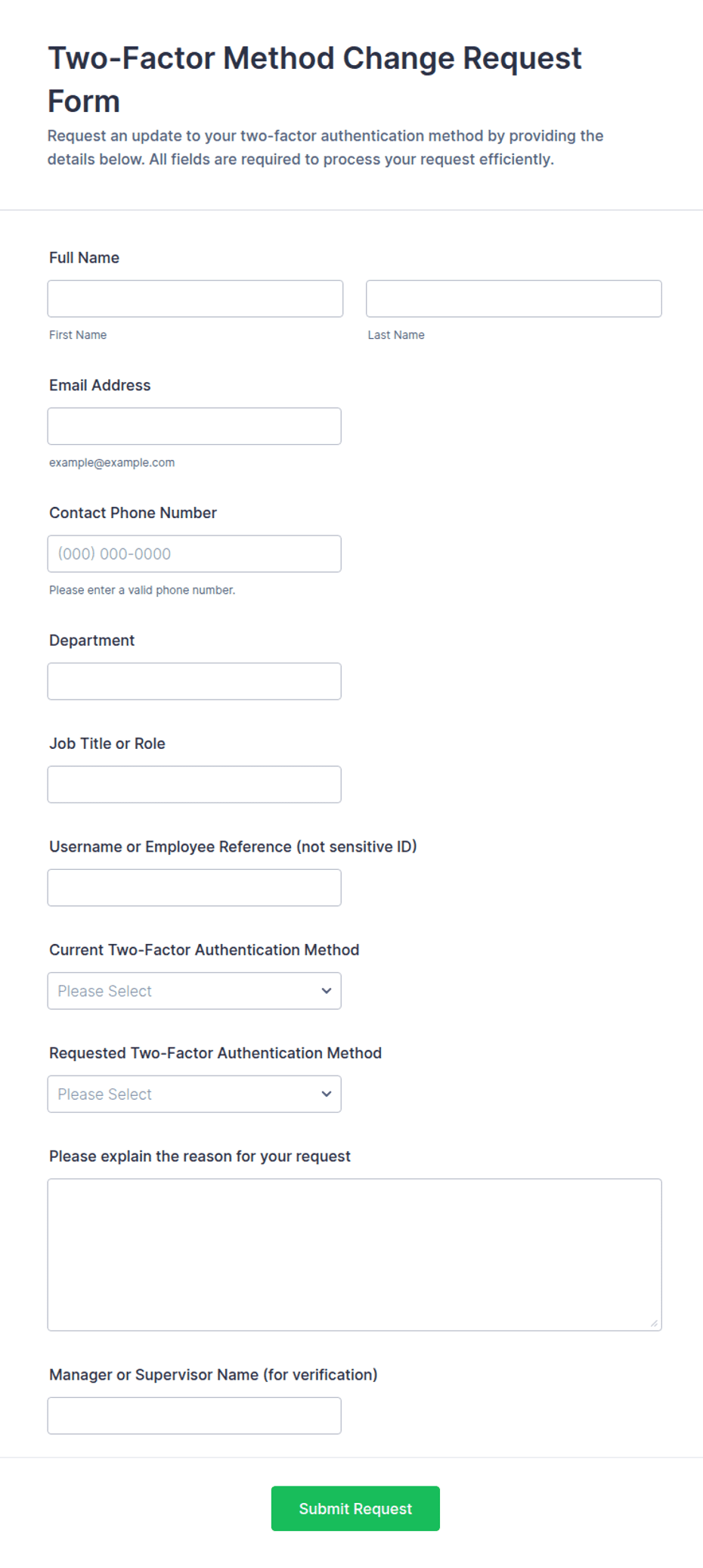Submit the request with the green button
The image size is (703, 1568).
pos(355,1509)
